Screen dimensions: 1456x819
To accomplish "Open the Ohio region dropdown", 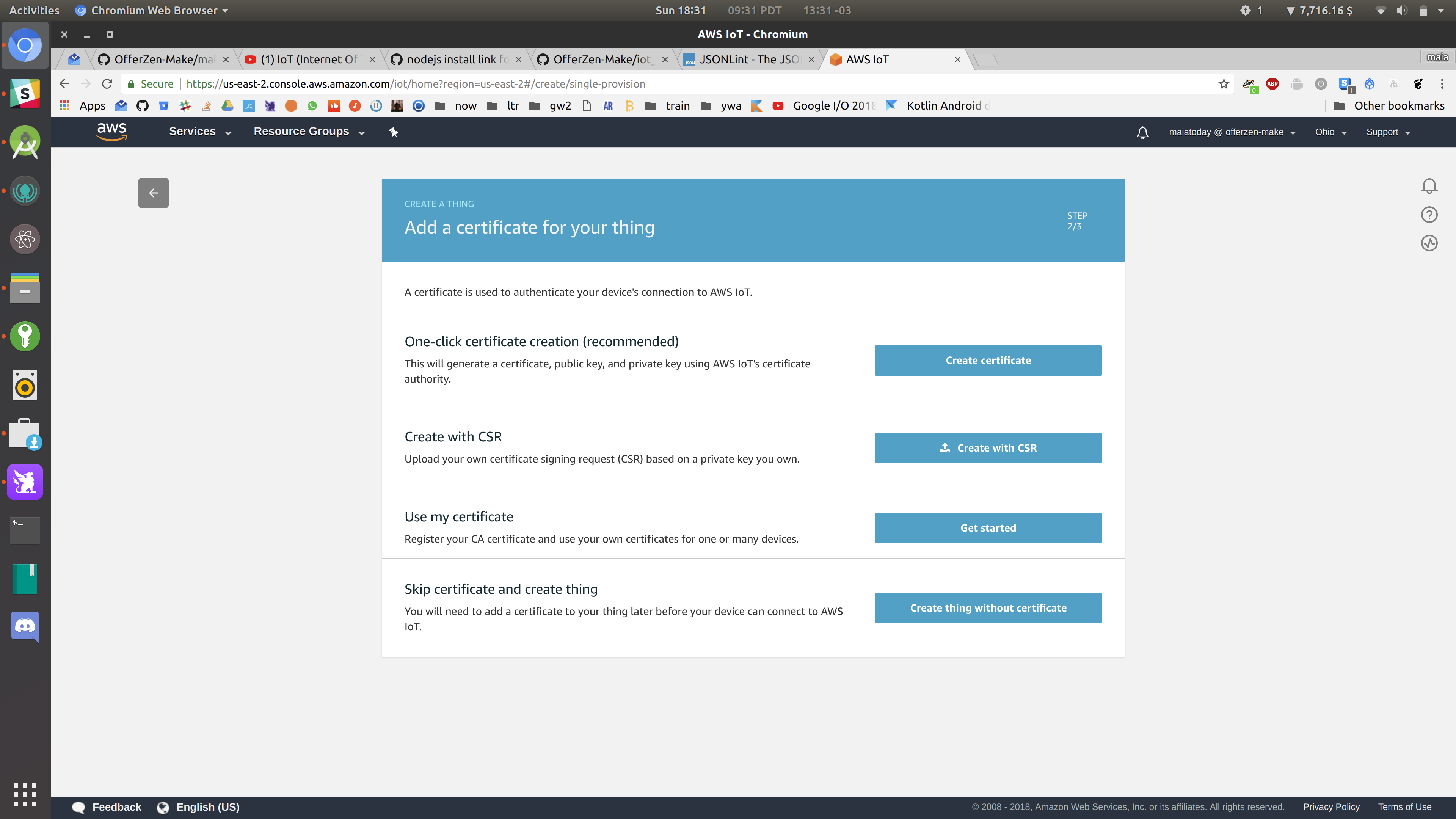I will click(x=1330, y=132).
